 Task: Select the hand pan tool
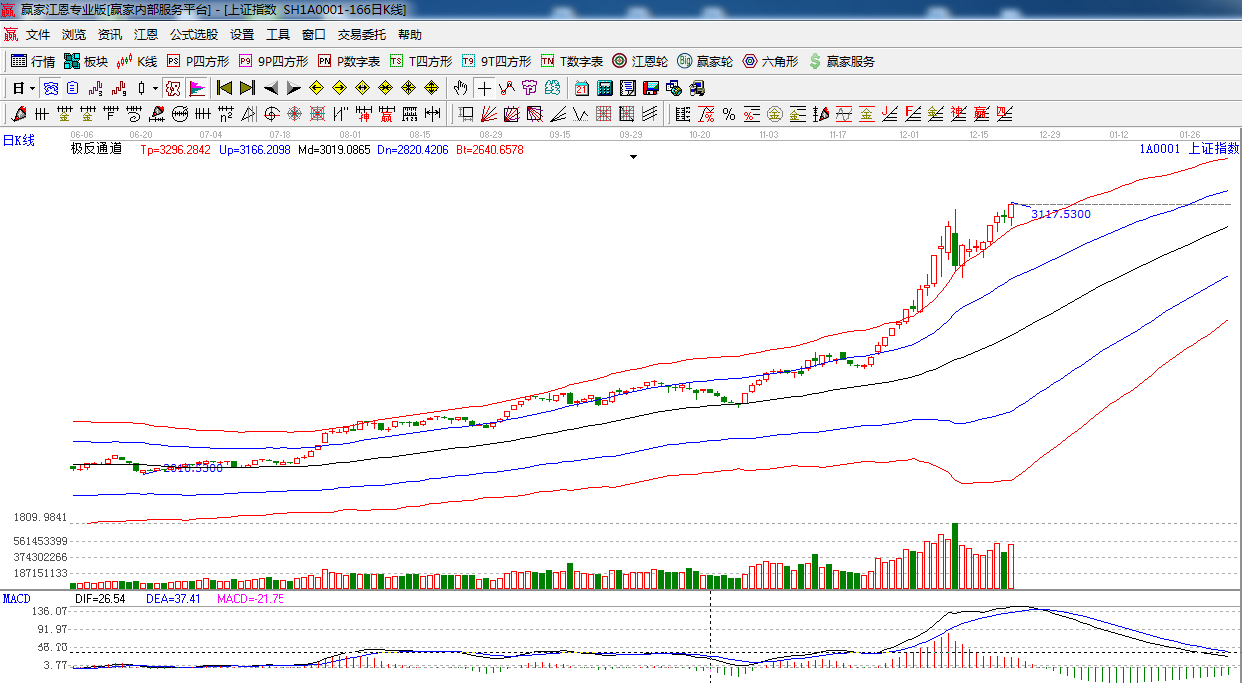point(461,88)
